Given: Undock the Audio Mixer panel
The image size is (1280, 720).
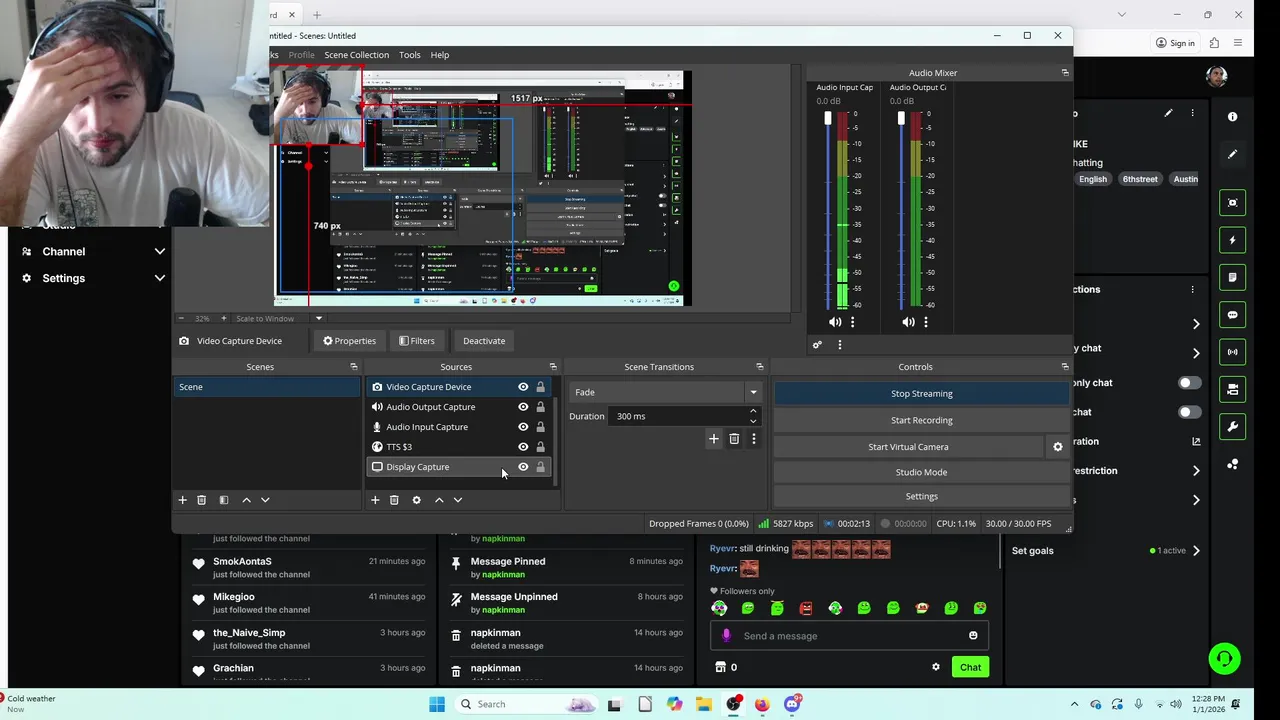Looking at the screenshot, I should point(1065,73).
